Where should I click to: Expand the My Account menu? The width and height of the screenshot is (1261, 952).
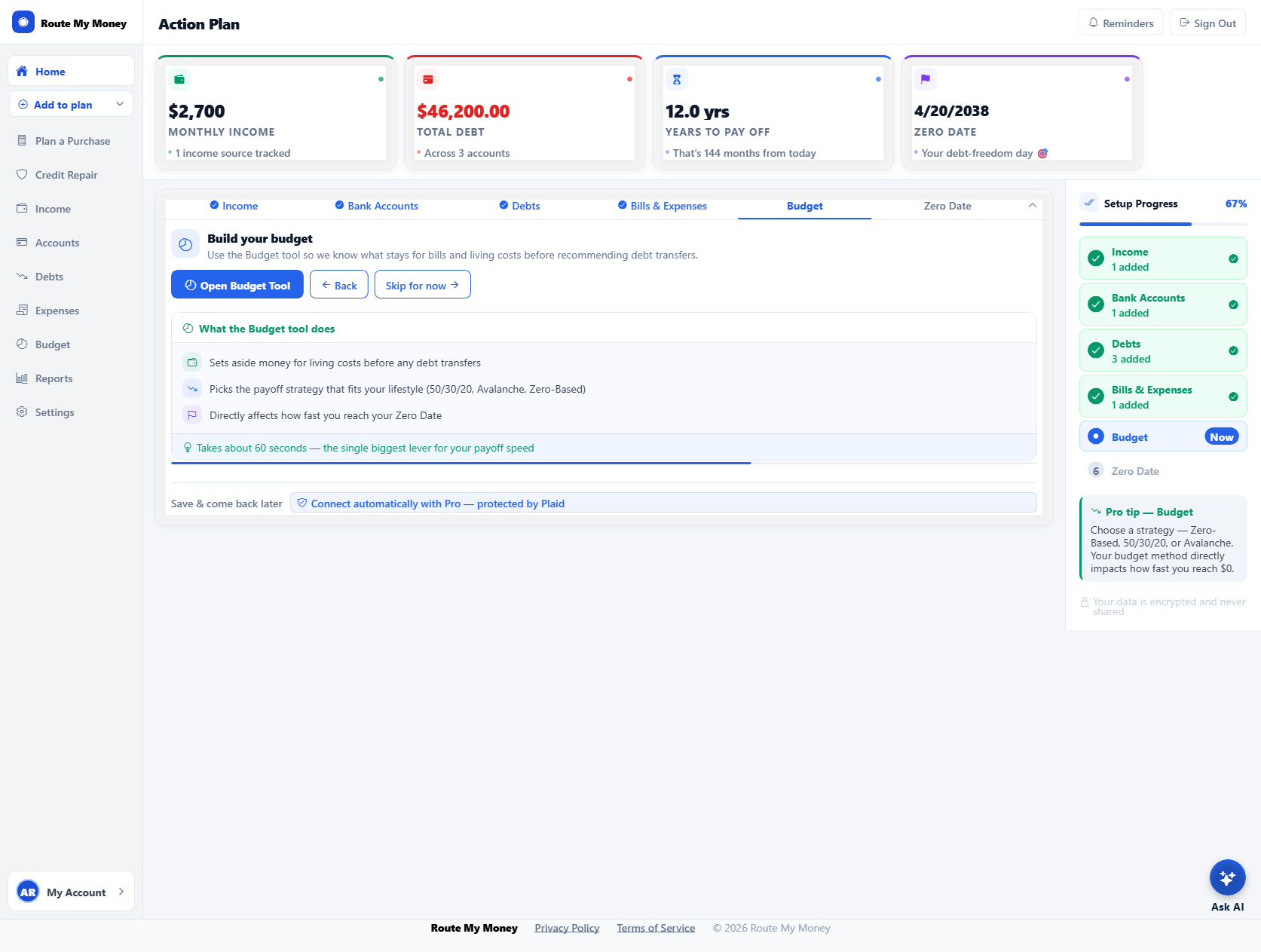point(70,891)
